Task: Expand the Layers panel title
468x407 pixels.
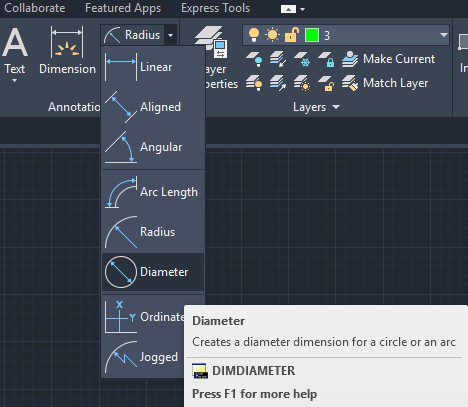Action: 316,107
